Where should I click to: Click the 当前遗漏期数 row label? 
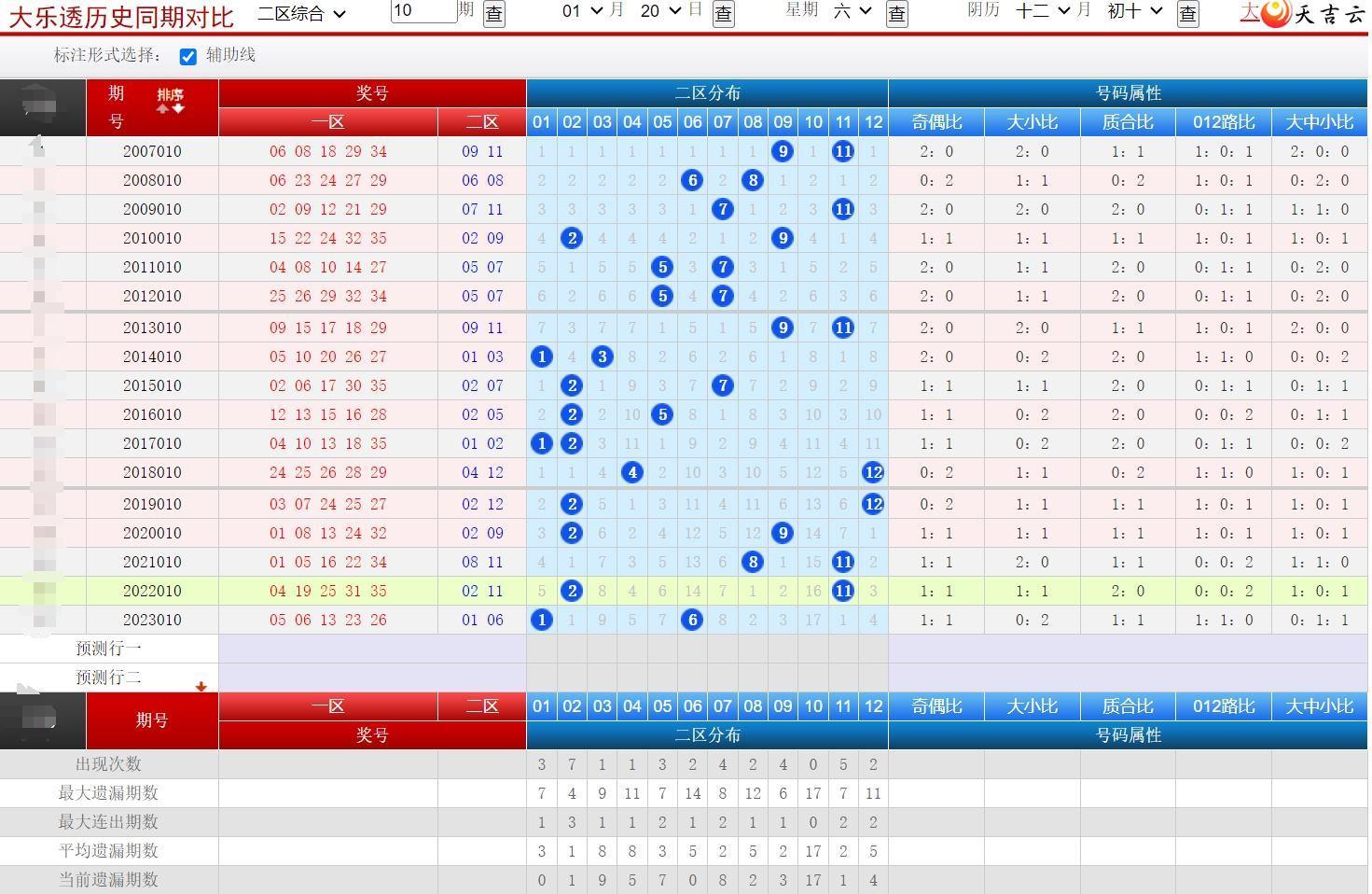click(108, 880)
